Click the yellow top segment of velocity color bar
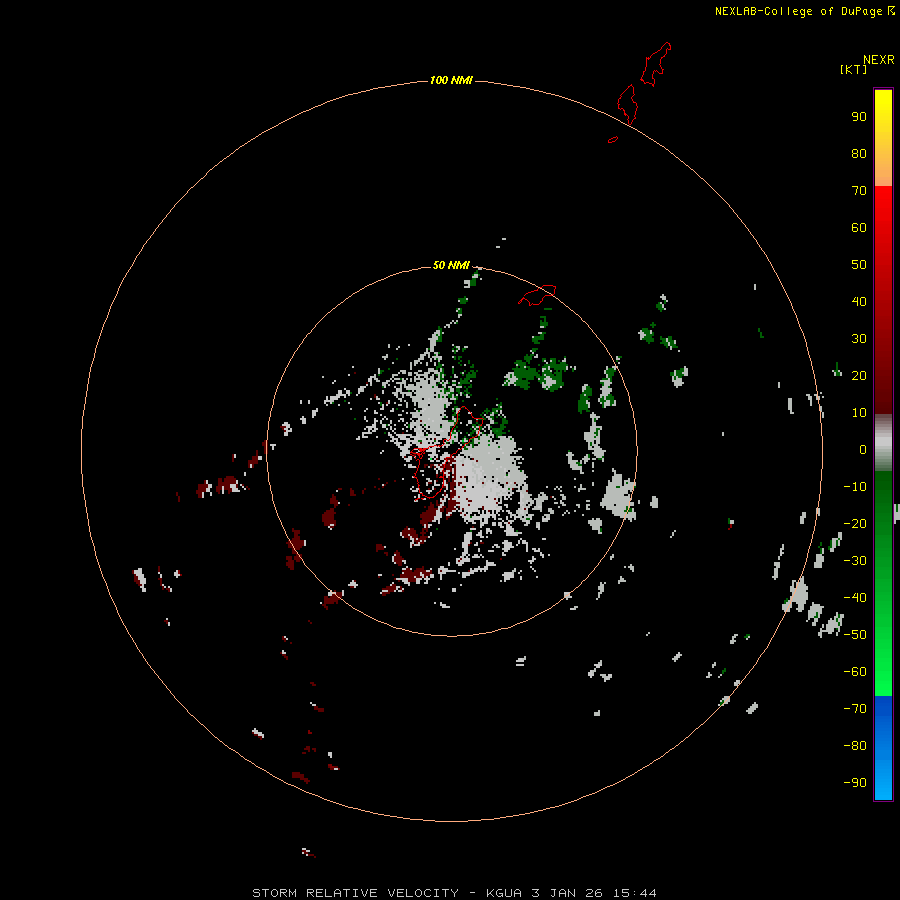The image size is (900, 900). tap(883, 138)
